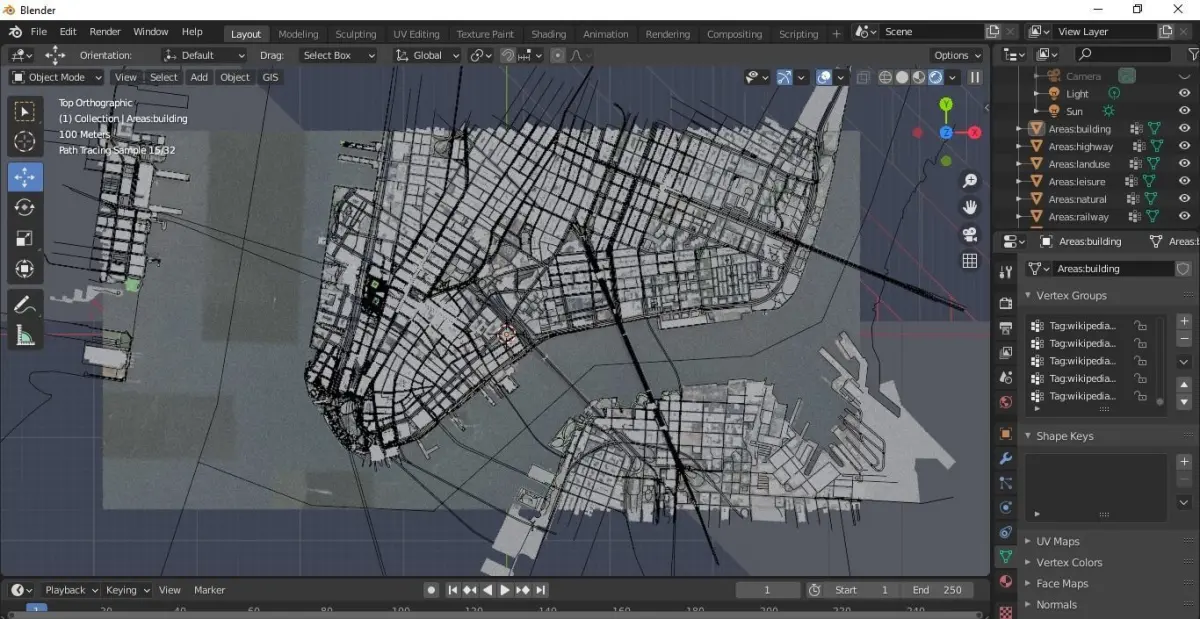The width and height of the screenshot is (1200, 619).
Task: Open the Playback dropdown in timeline
Action: pyautogui.click(x=71, y=590)
